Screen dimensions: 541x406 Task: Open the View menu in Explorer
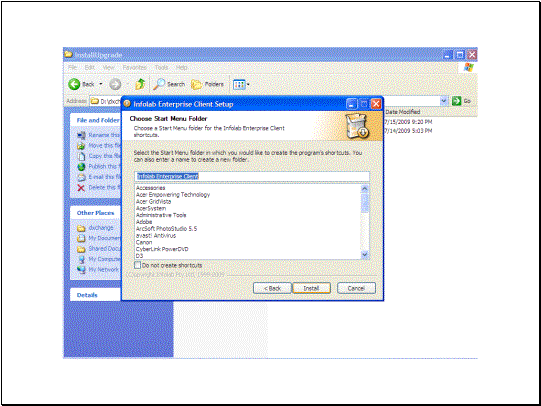109,67
